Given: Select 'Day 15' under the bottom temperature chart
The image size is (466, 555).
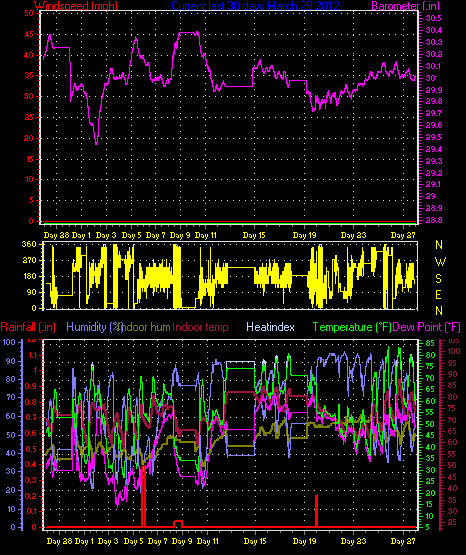Looking at the screenshot, I should (255, 541).
